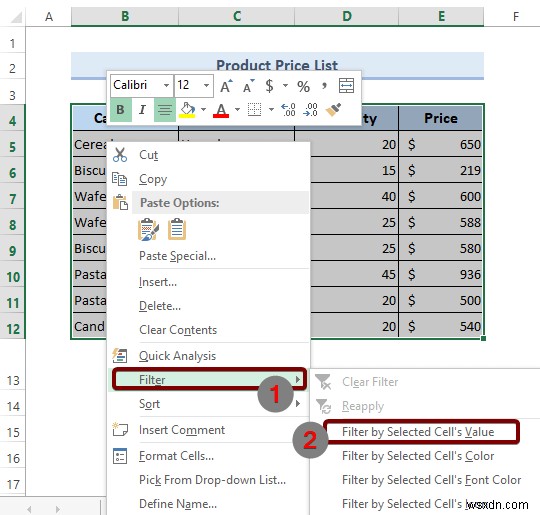Click Paste Special... option
Viewport: 540px width, 515px height.
pos(178,256)
